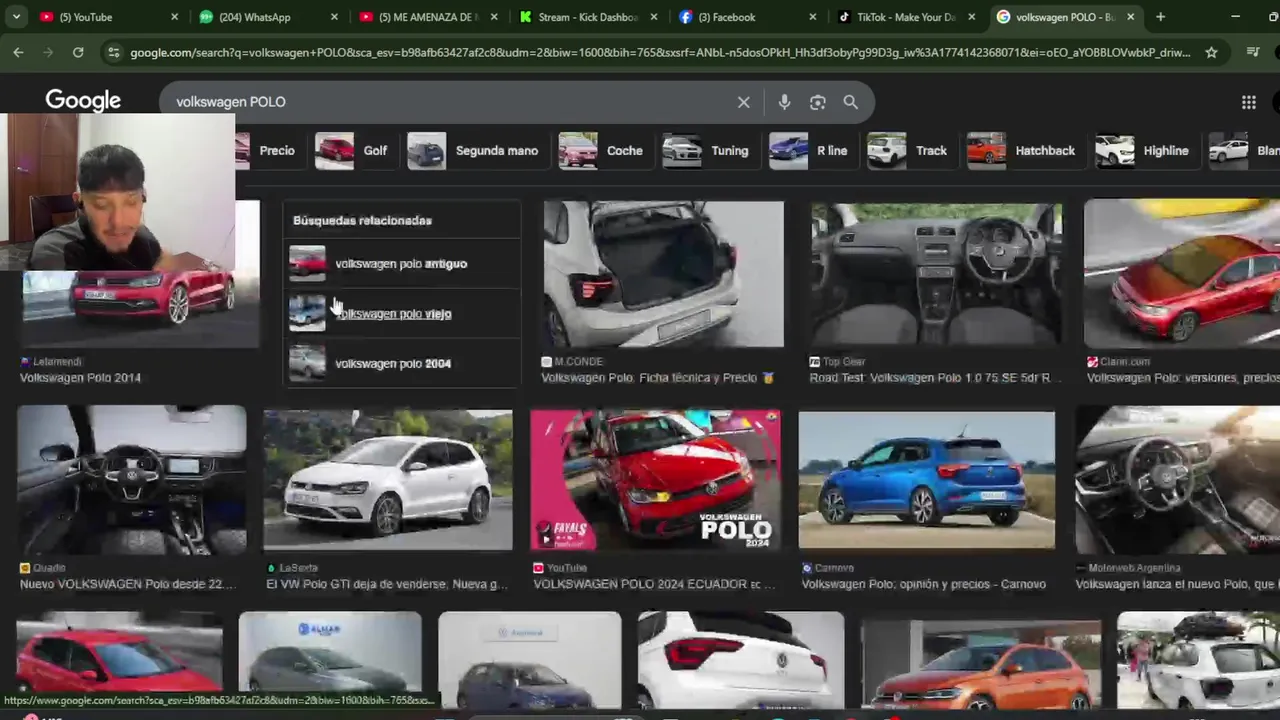Start voice search with the microphone icon
The image size is (1280, 720).
pos(784,102)
